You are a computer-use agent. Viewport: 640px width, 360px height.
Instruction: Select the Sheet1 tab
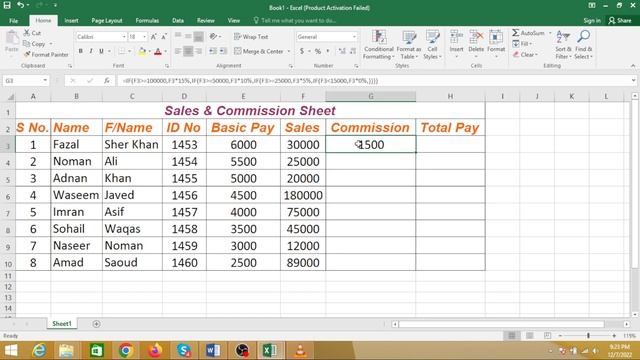click(62, 324)
